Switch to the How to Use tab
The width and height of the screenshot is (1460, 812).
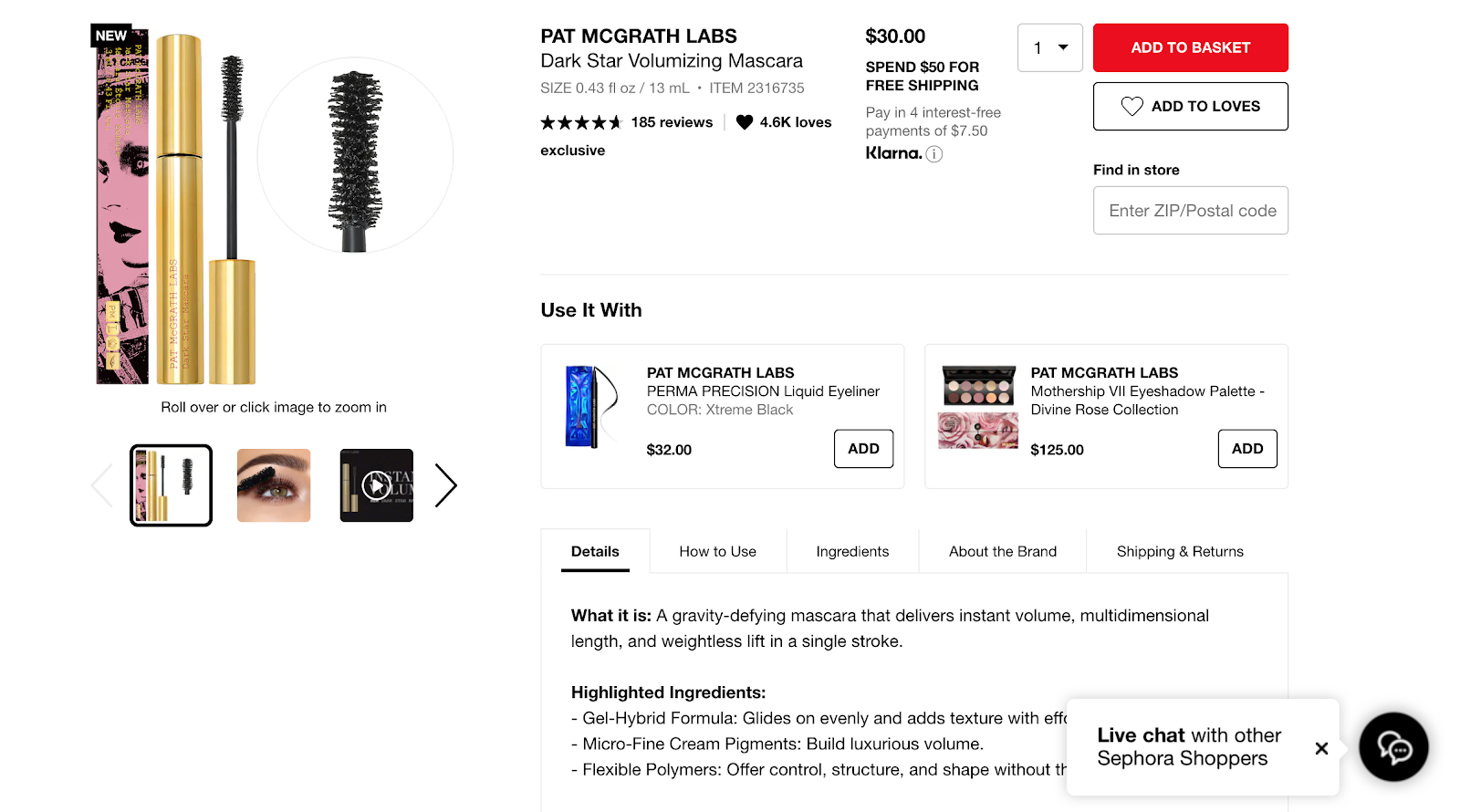717,551
